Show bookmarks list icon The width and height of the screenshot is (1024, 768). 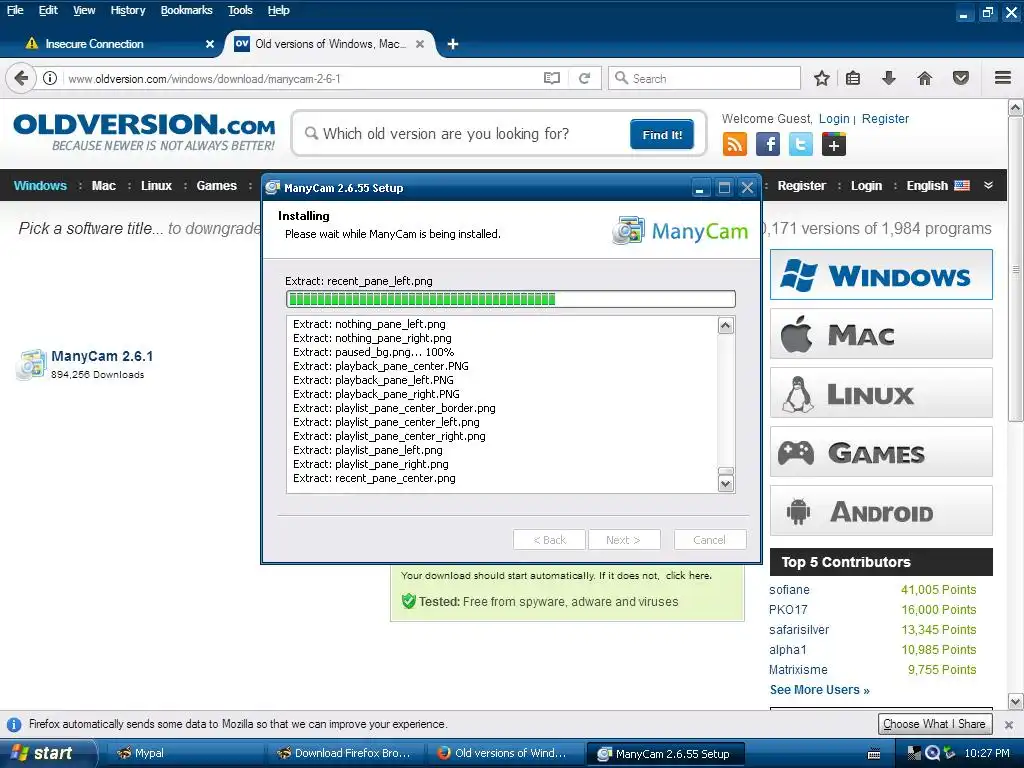pyautogui.click(x=853, y=78)
